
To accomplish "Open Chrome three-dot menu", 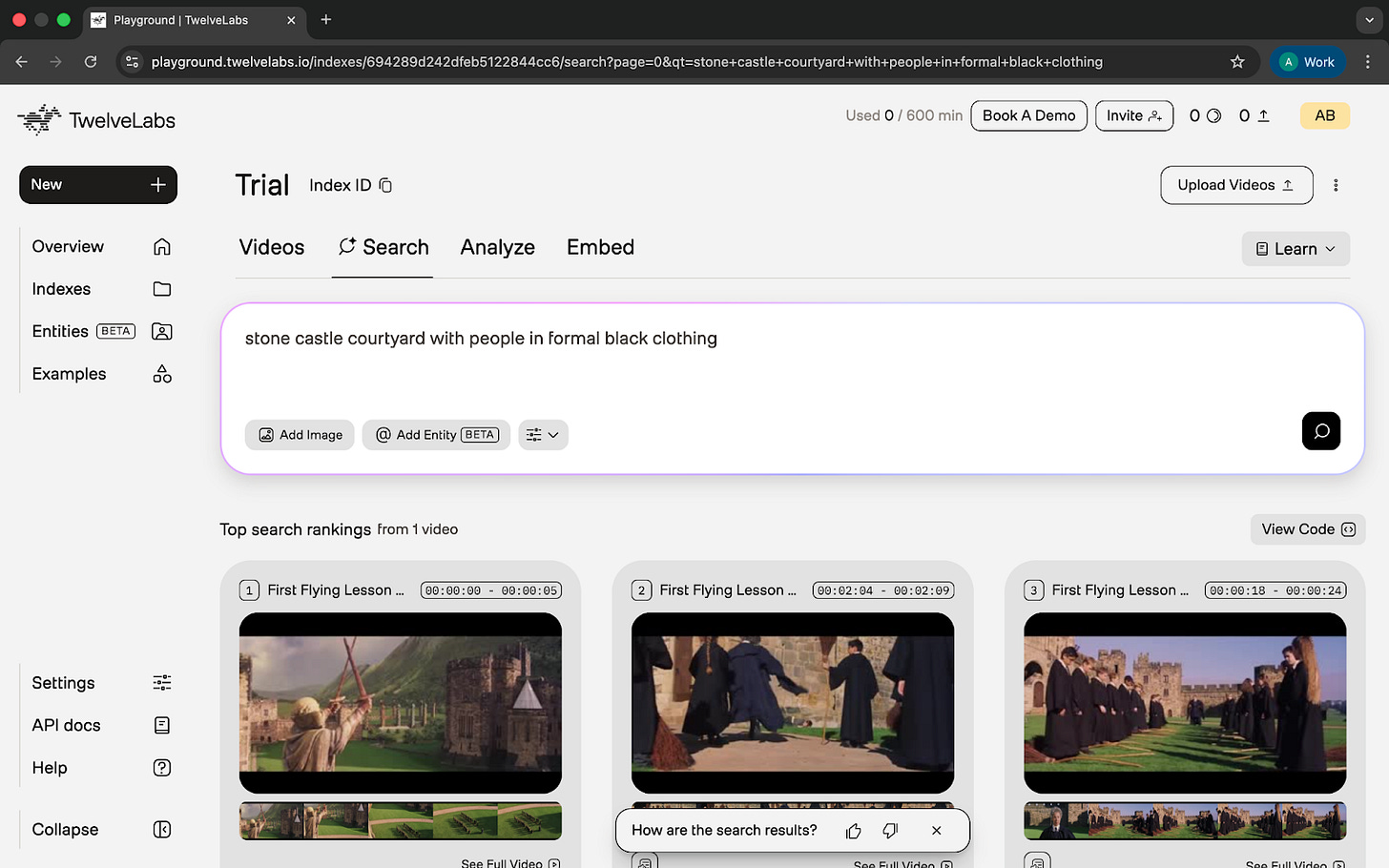I will click(1368, 62).
